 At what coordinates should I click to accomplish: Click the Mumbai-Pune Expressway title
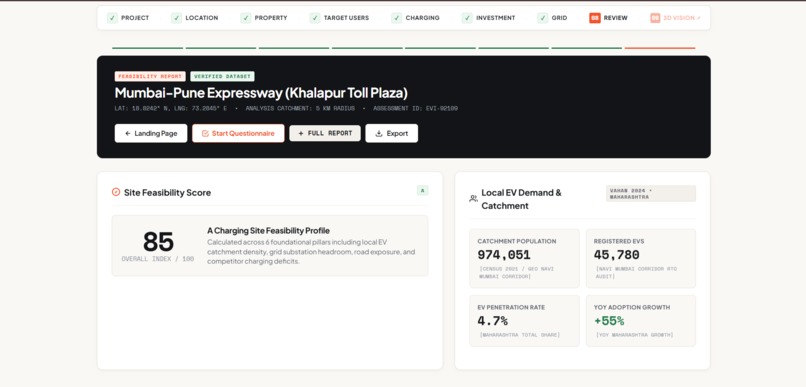pos(261,93)
